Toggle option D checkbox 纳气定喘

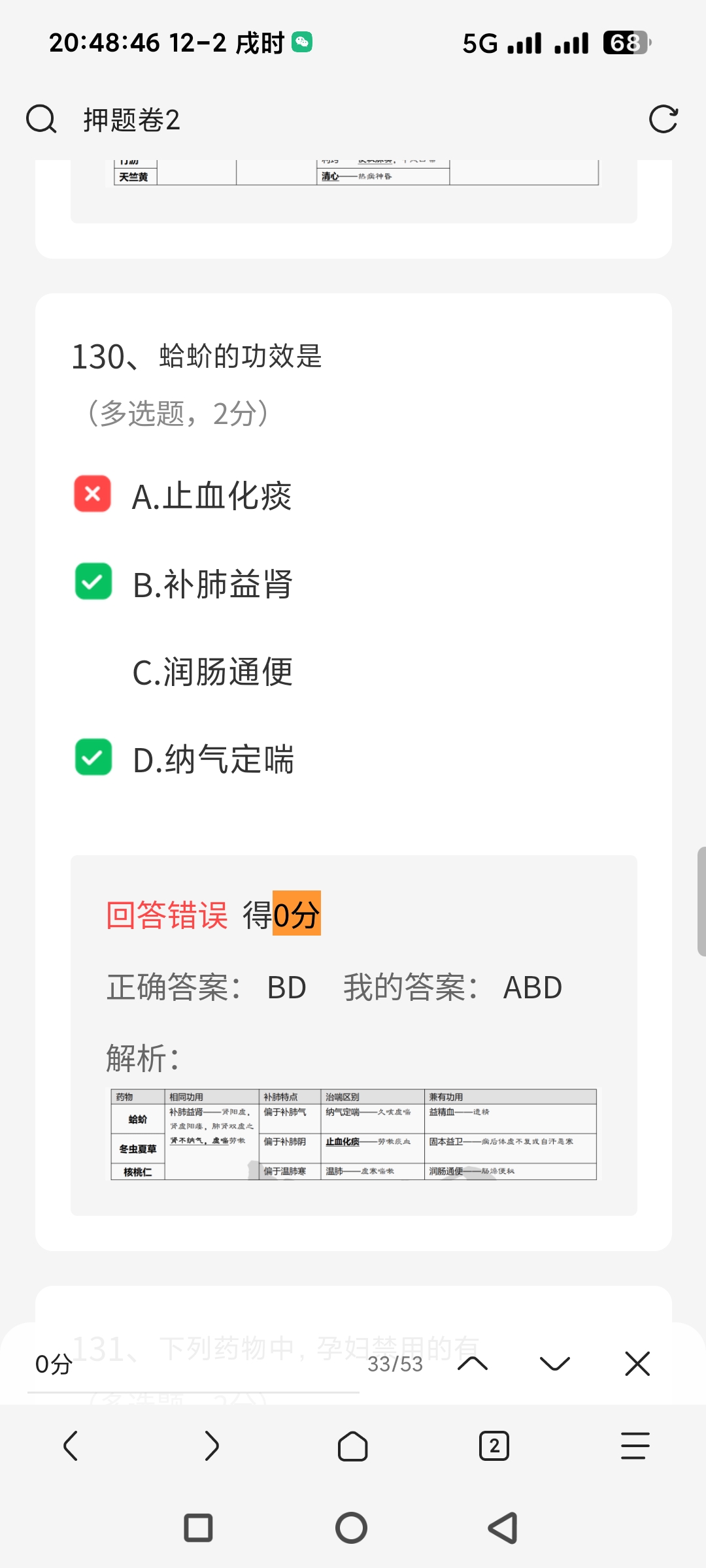tap(93, 757)
